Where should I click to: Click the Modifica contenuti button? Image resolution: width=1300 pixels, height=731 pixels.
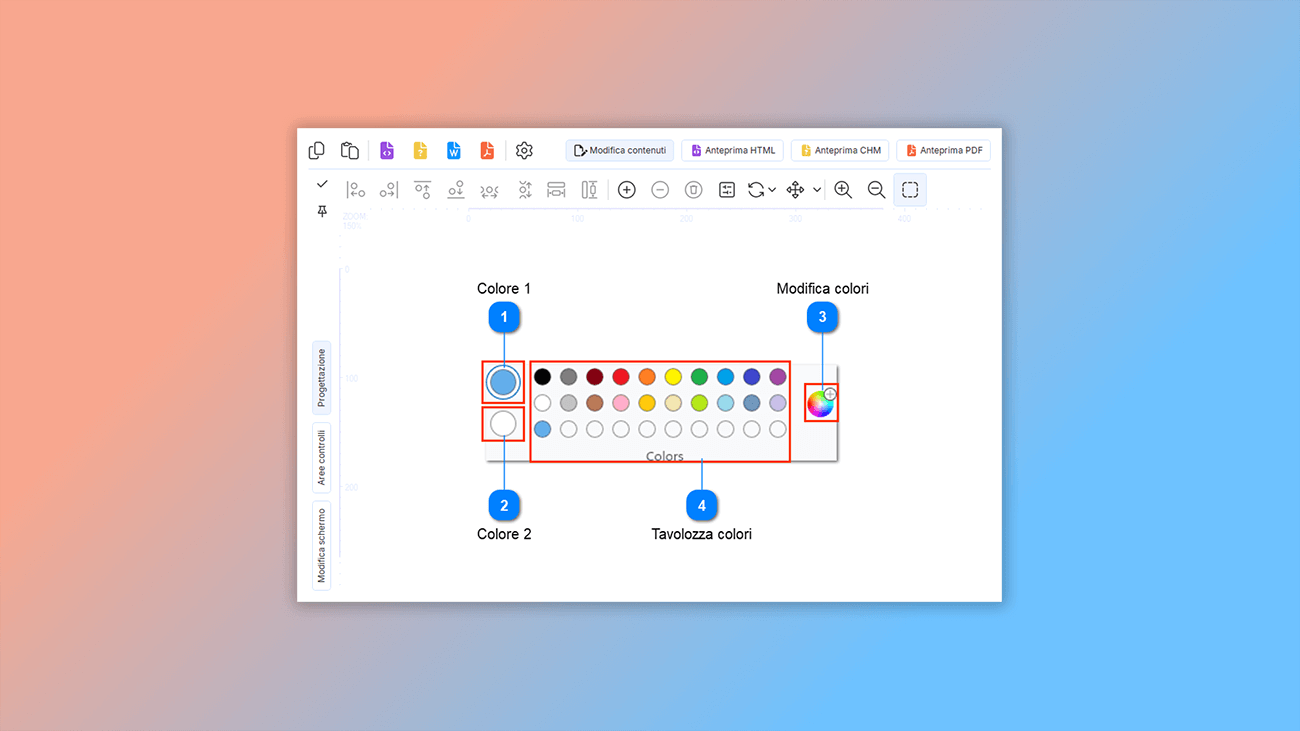(619, 150)
